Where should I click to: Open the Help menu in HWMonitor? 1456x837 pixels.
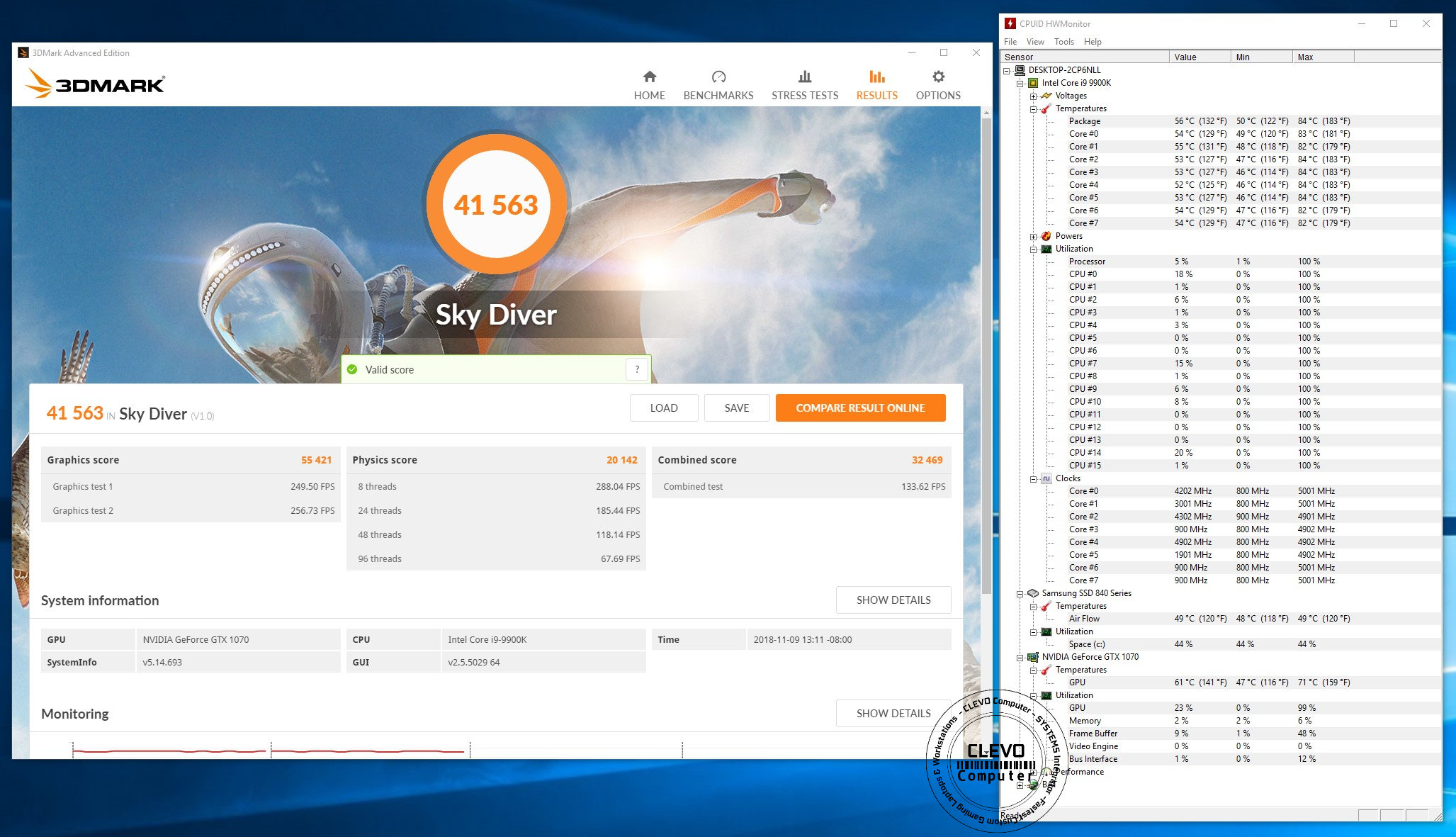coord(1093,42)
